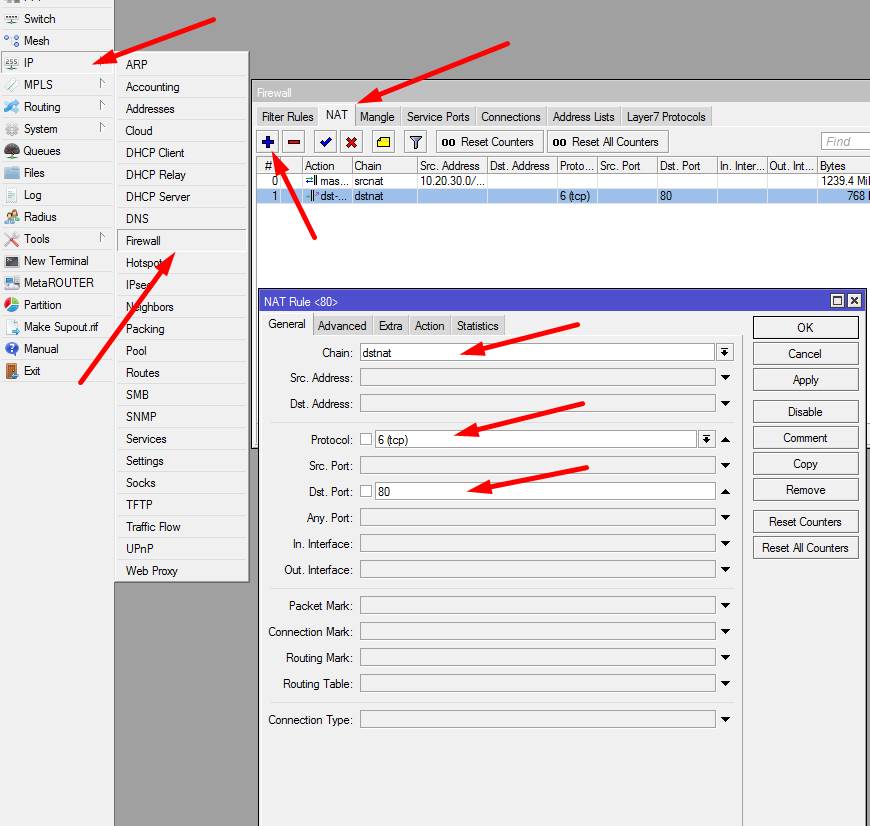Open New Terminal from the sidebar
The height and width of the screenshot is (826, 870).
pos(56,261)
